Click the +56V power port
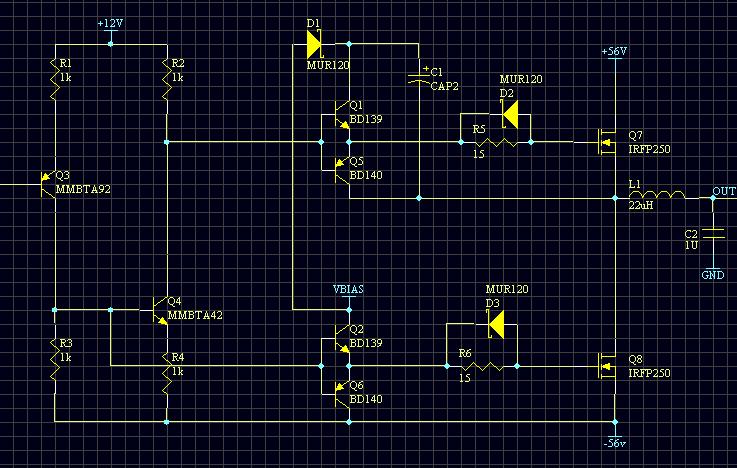Screen dimensions: 737x468 (614, 52)
